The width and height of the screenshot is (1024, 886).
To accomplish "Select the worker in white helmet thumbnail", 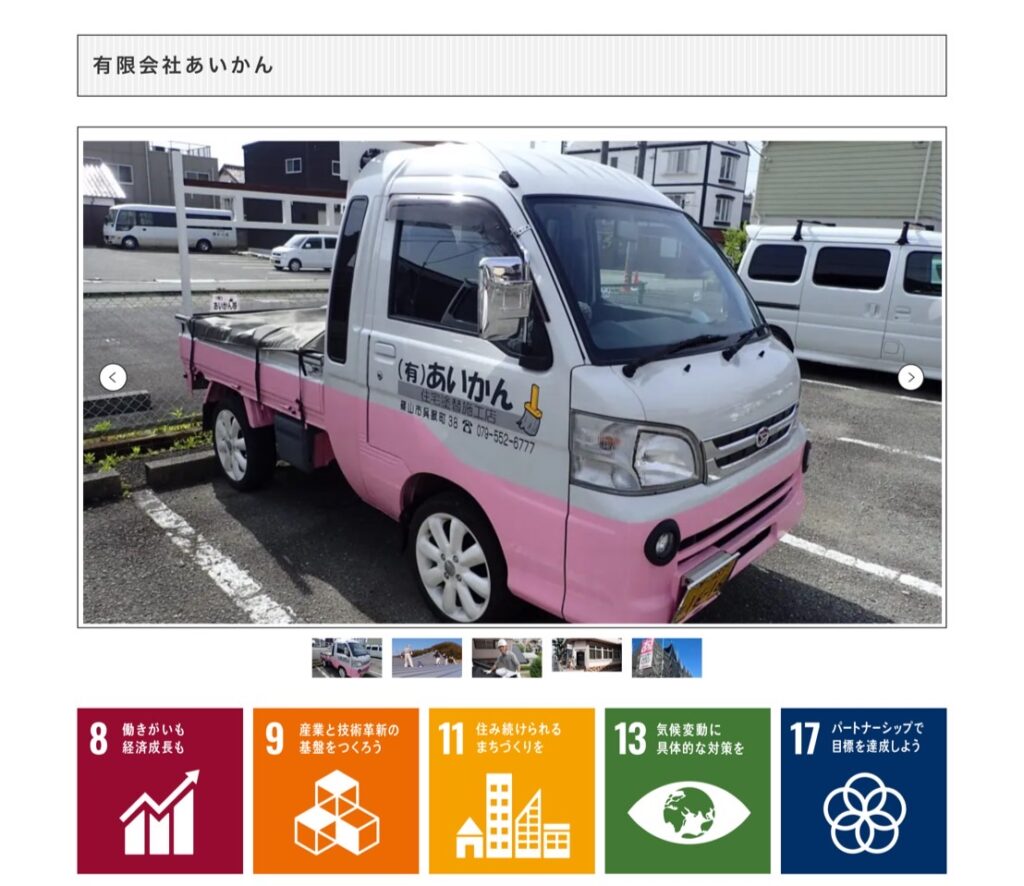I will tap(507, 657).
